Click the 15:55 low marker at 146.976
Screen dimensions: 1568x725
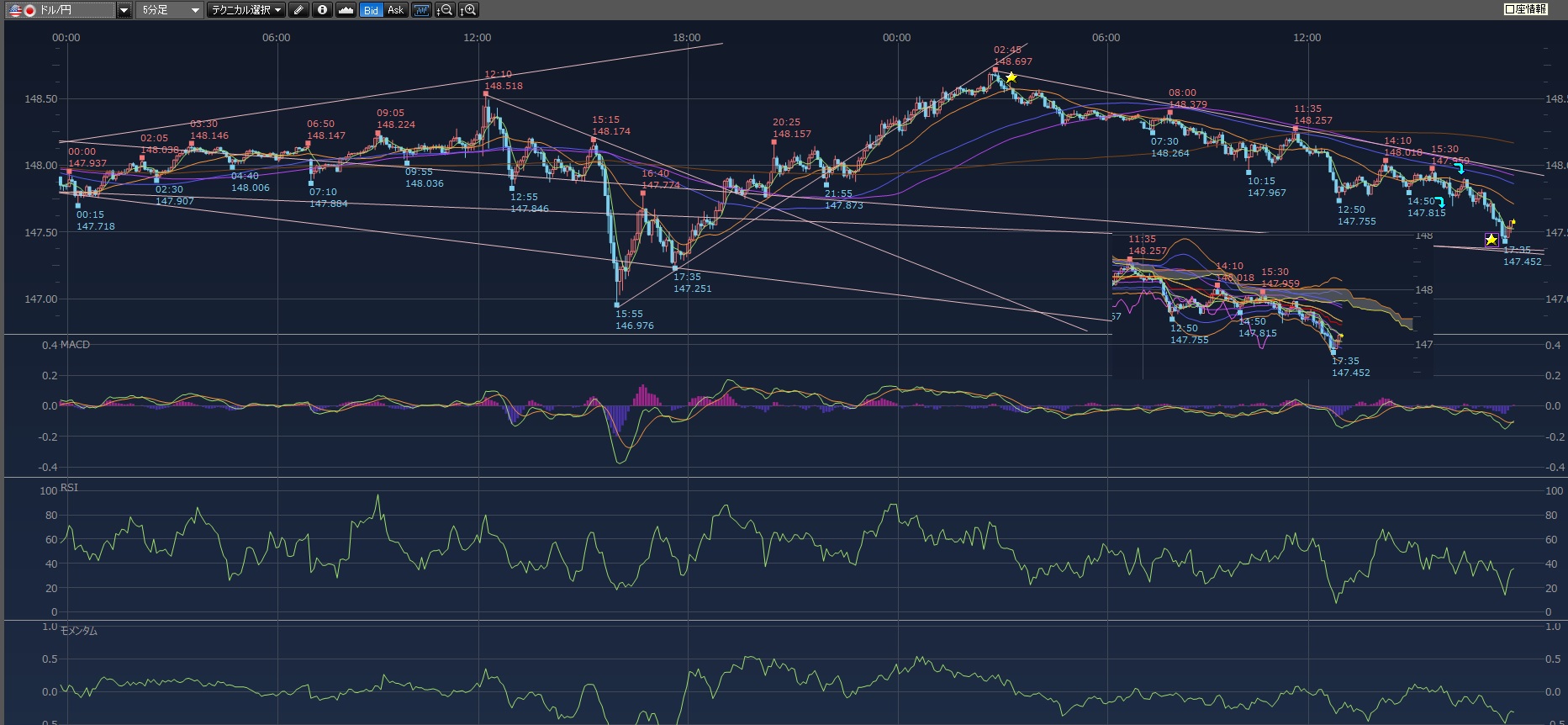click(617, 305)
